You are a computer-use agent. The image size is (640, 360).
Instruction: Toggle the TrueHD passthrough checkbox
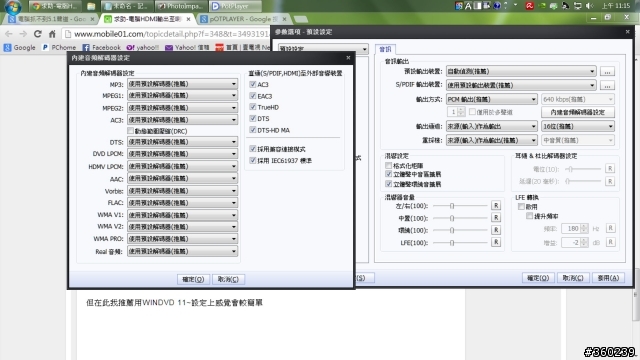pos(253,107)
